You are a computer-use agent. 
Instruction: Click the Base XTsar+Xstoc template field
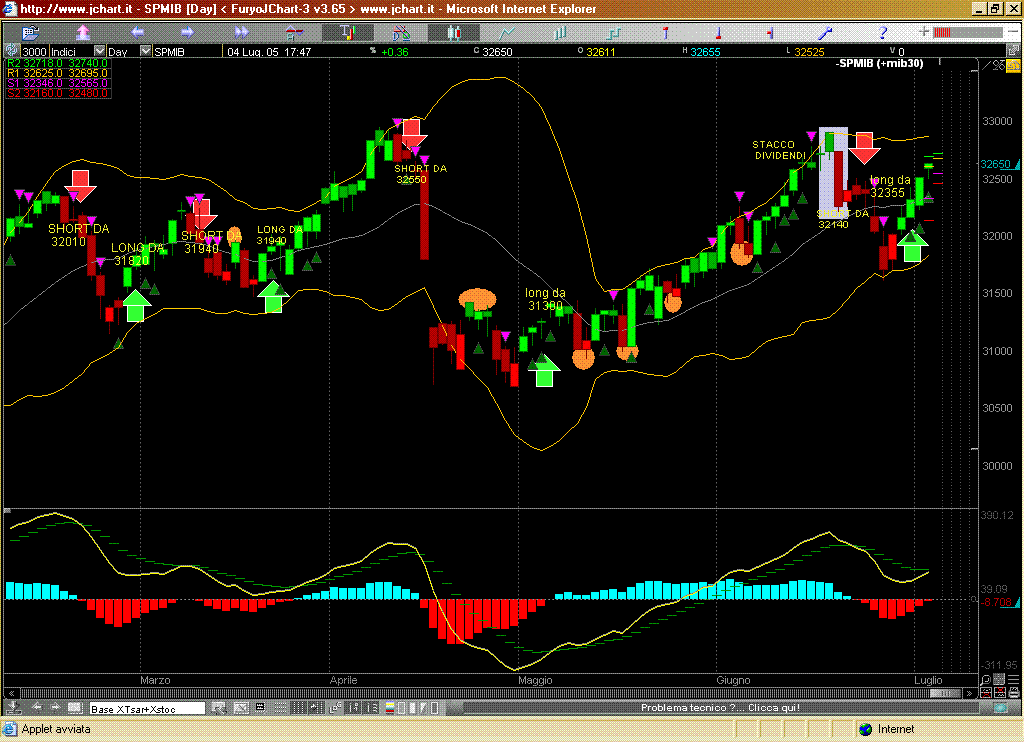(147, 708)
